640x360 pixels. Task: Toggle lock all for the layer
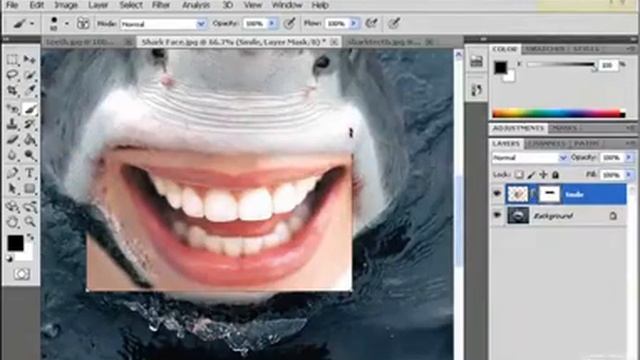click(x=555, y=175)
